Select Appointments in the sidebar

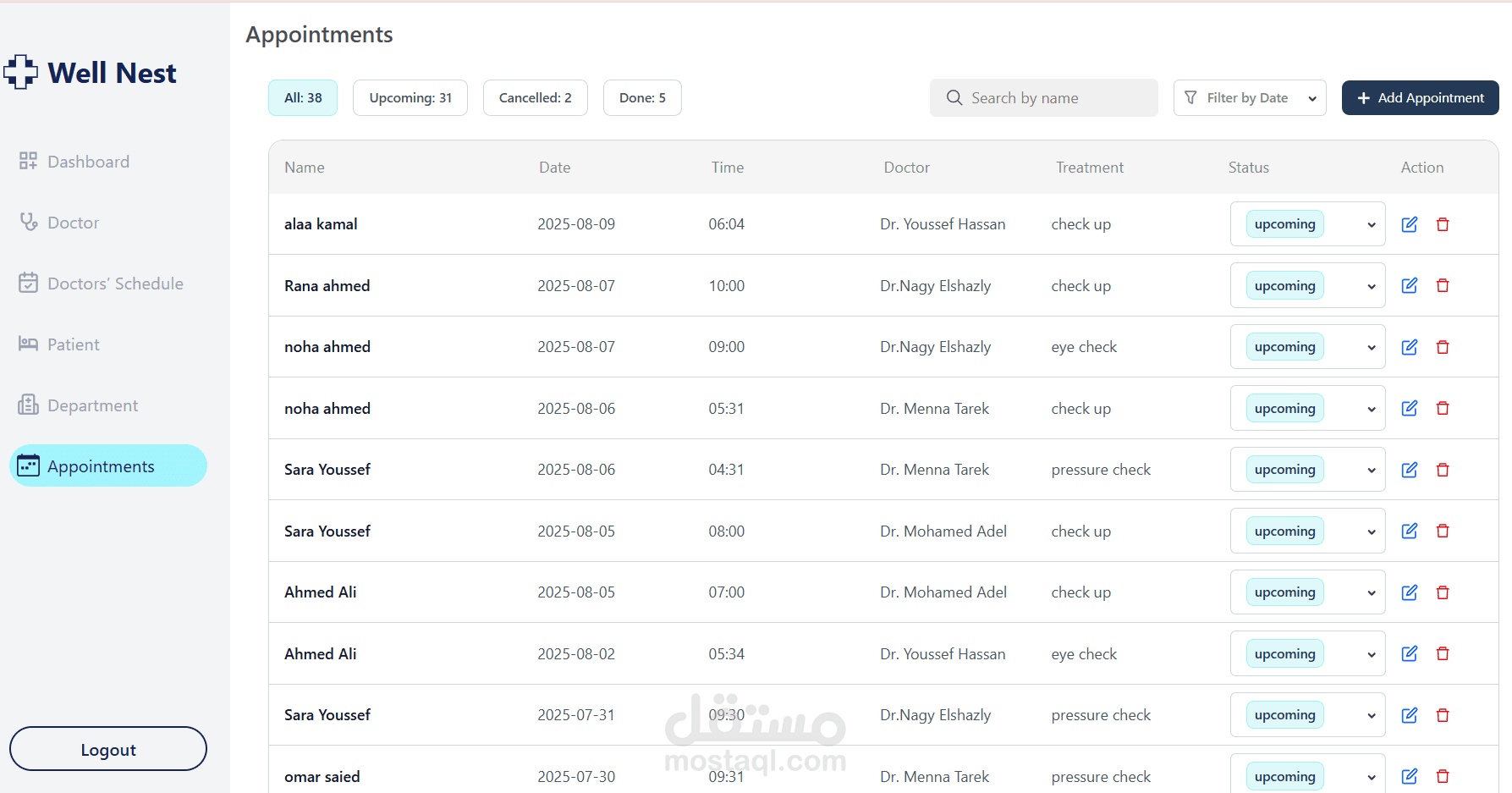[108, 465]
